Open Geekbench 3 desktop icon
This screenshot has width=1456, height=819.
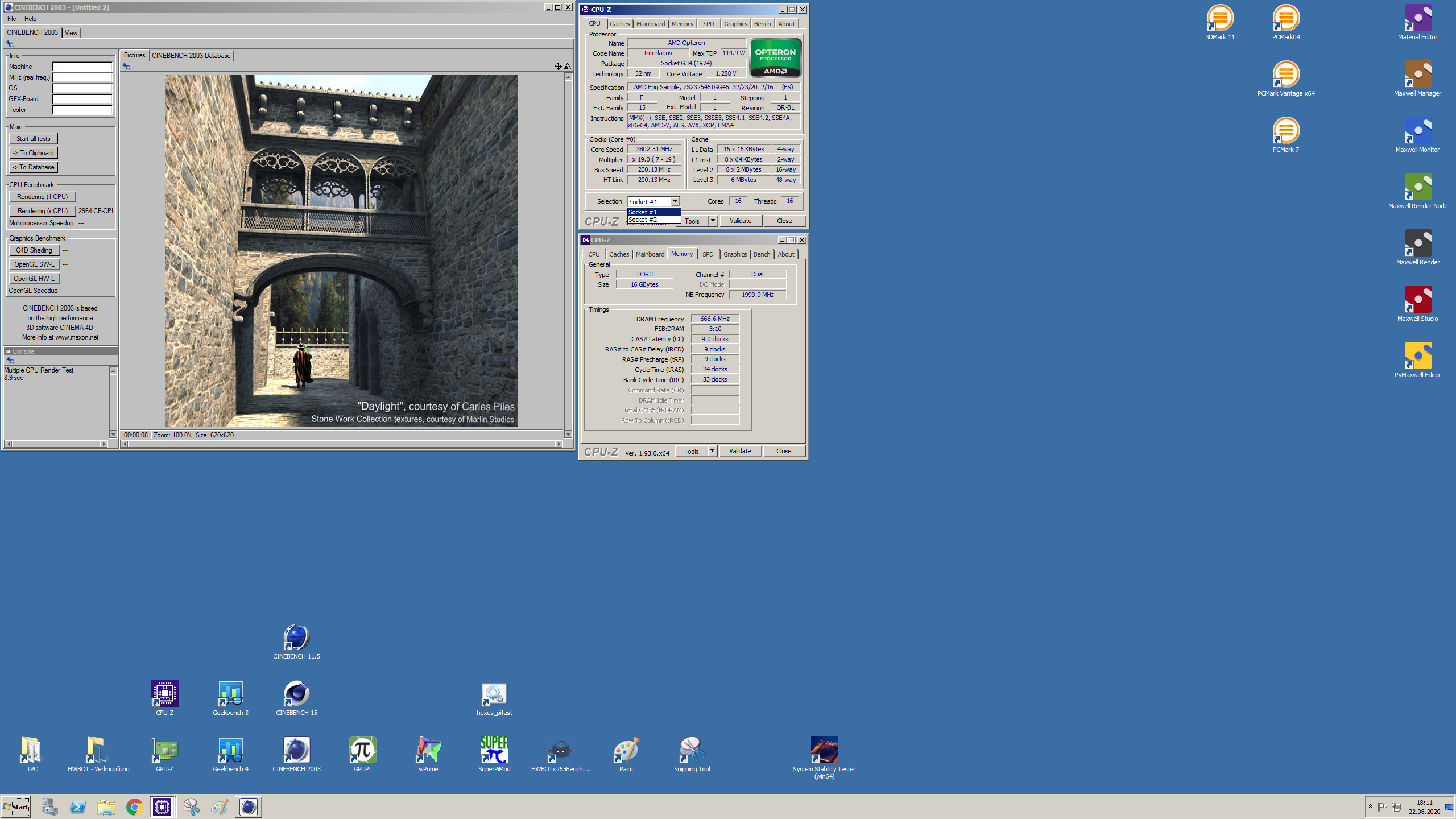(230, 698)
